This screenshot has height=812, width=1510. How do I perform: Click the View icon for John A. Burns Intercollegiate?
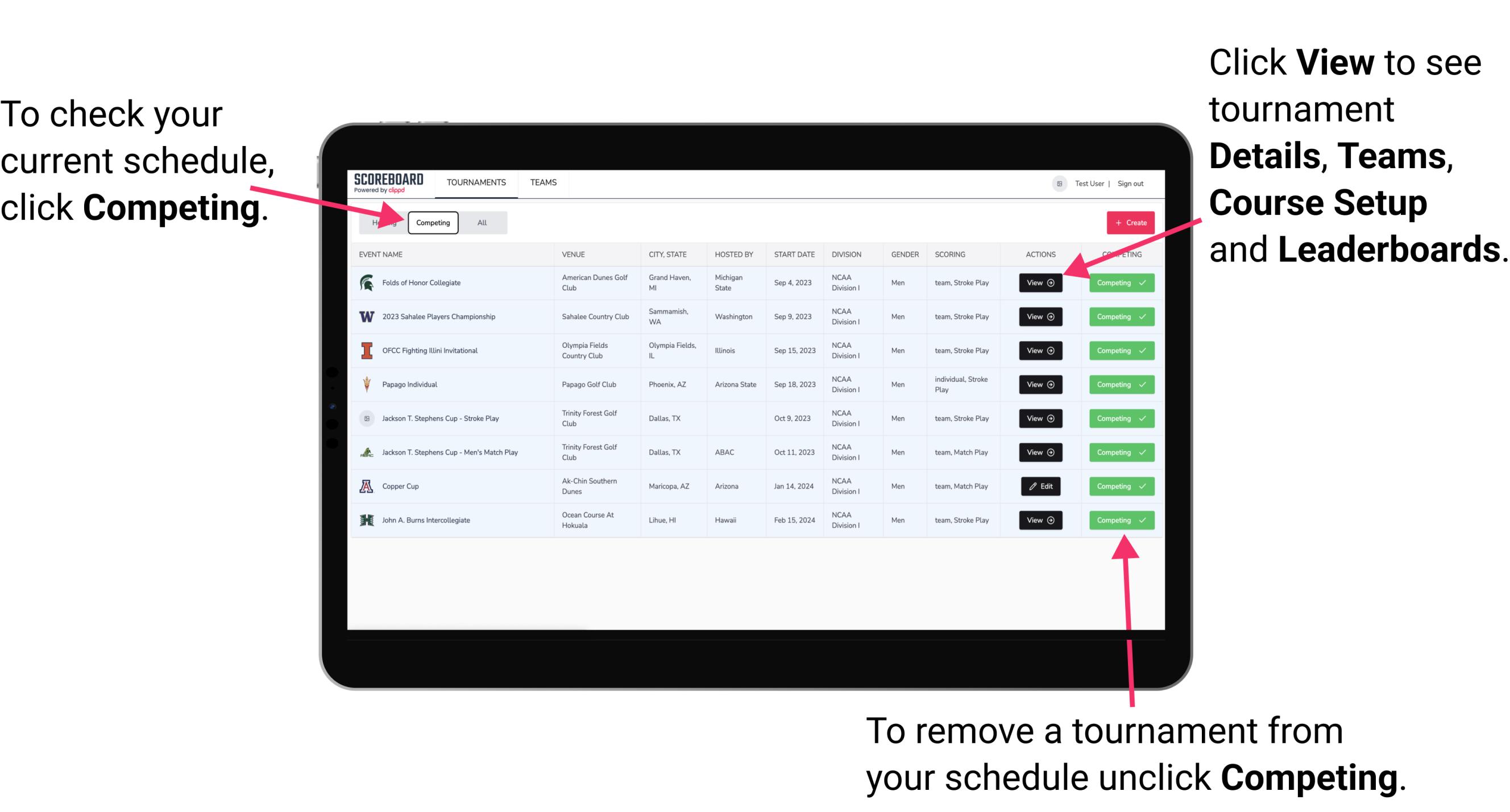coord(1040,520)
